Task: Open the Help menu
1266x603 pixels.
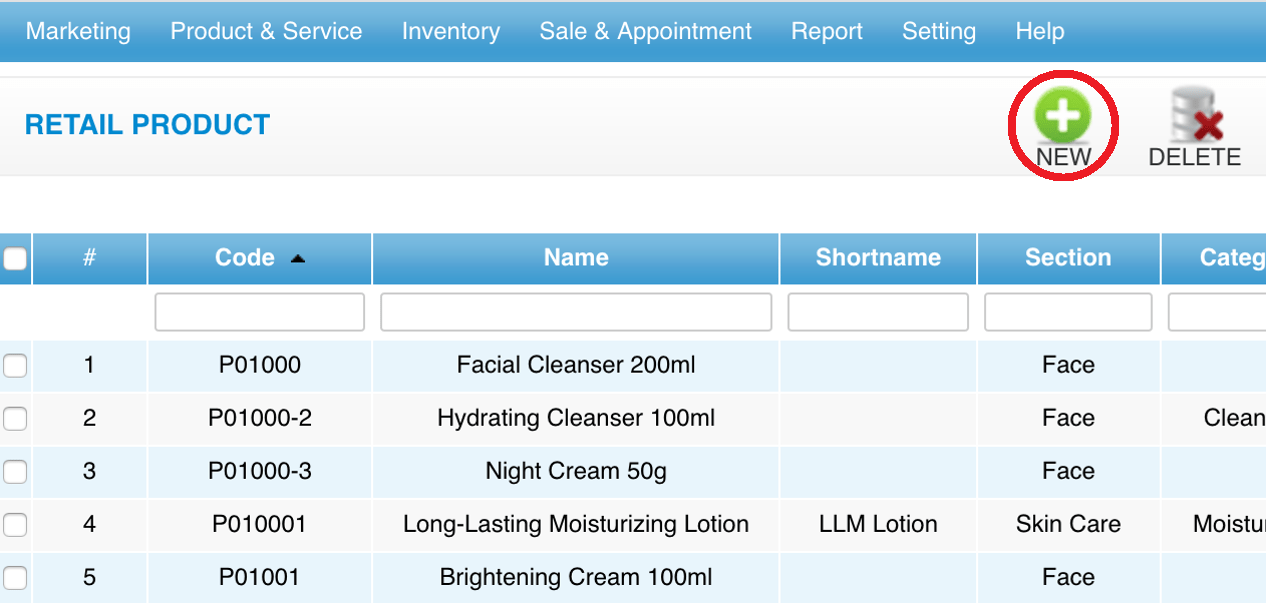Action: [x=1040, y=31]
